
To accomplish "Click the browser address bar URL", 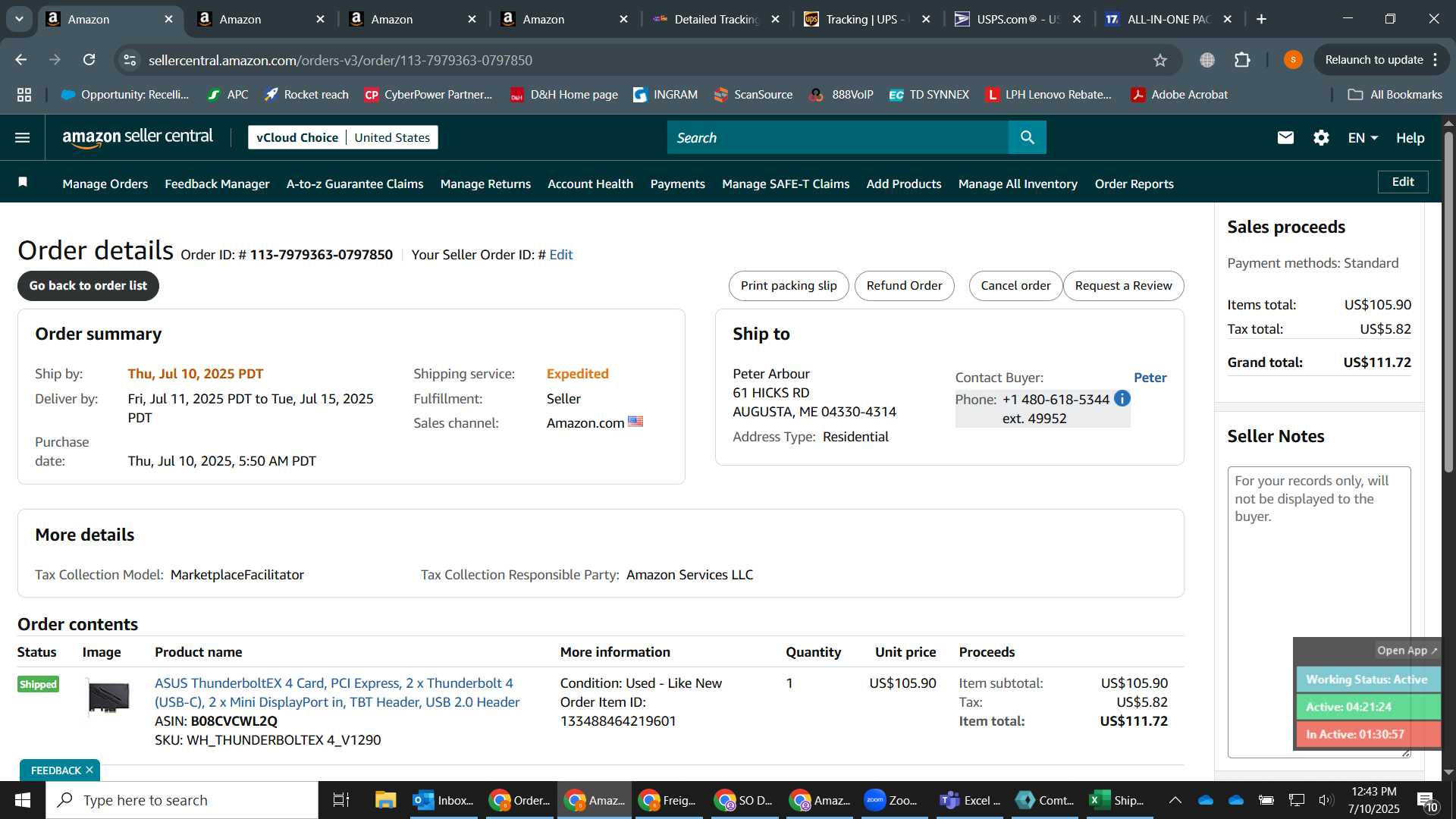I will pyautogui.click(x=340, y=60).
